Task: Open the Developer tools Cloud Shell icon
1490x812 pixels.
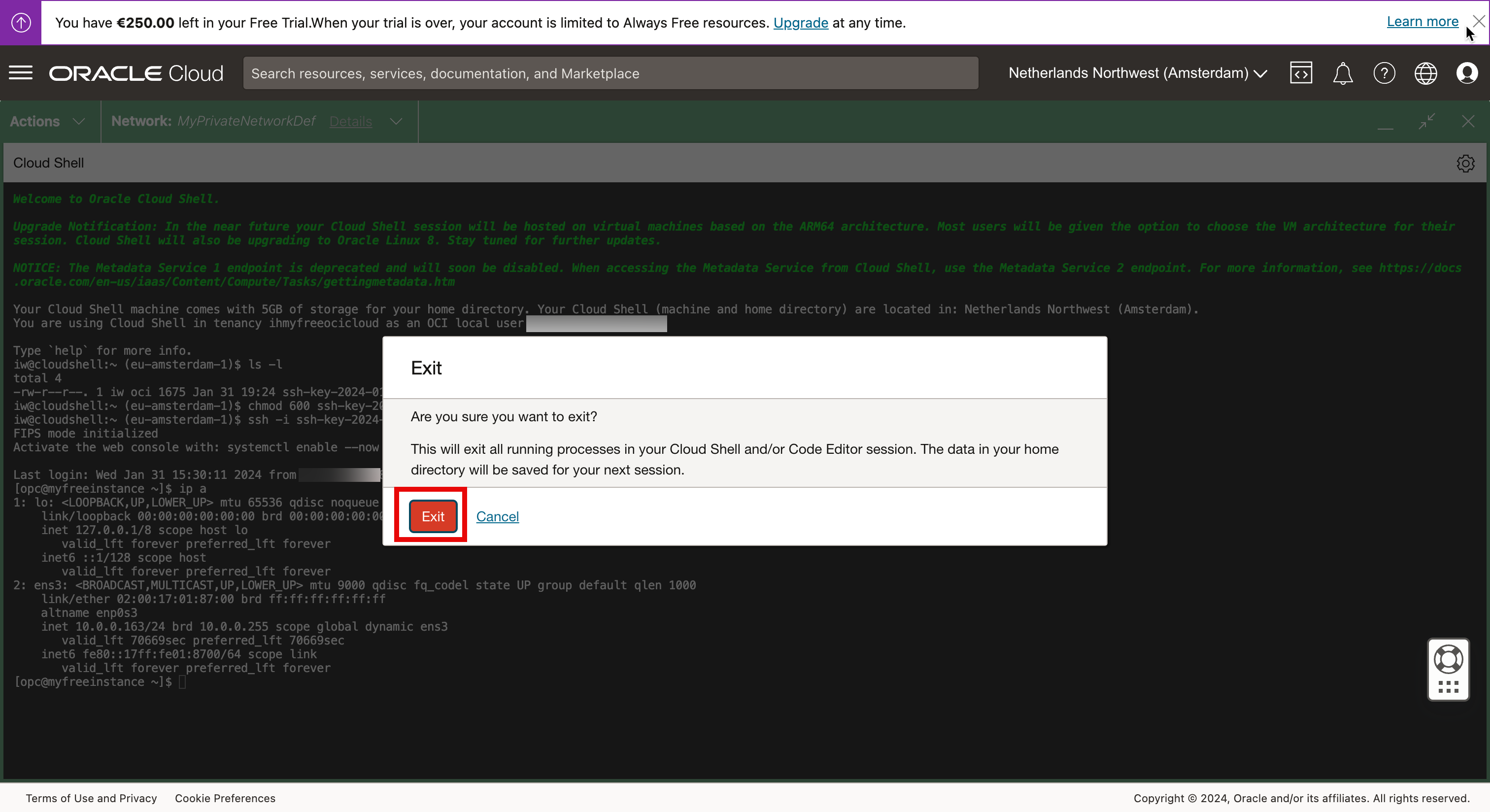Action: pyautogui.click(x=1300, y=73)
